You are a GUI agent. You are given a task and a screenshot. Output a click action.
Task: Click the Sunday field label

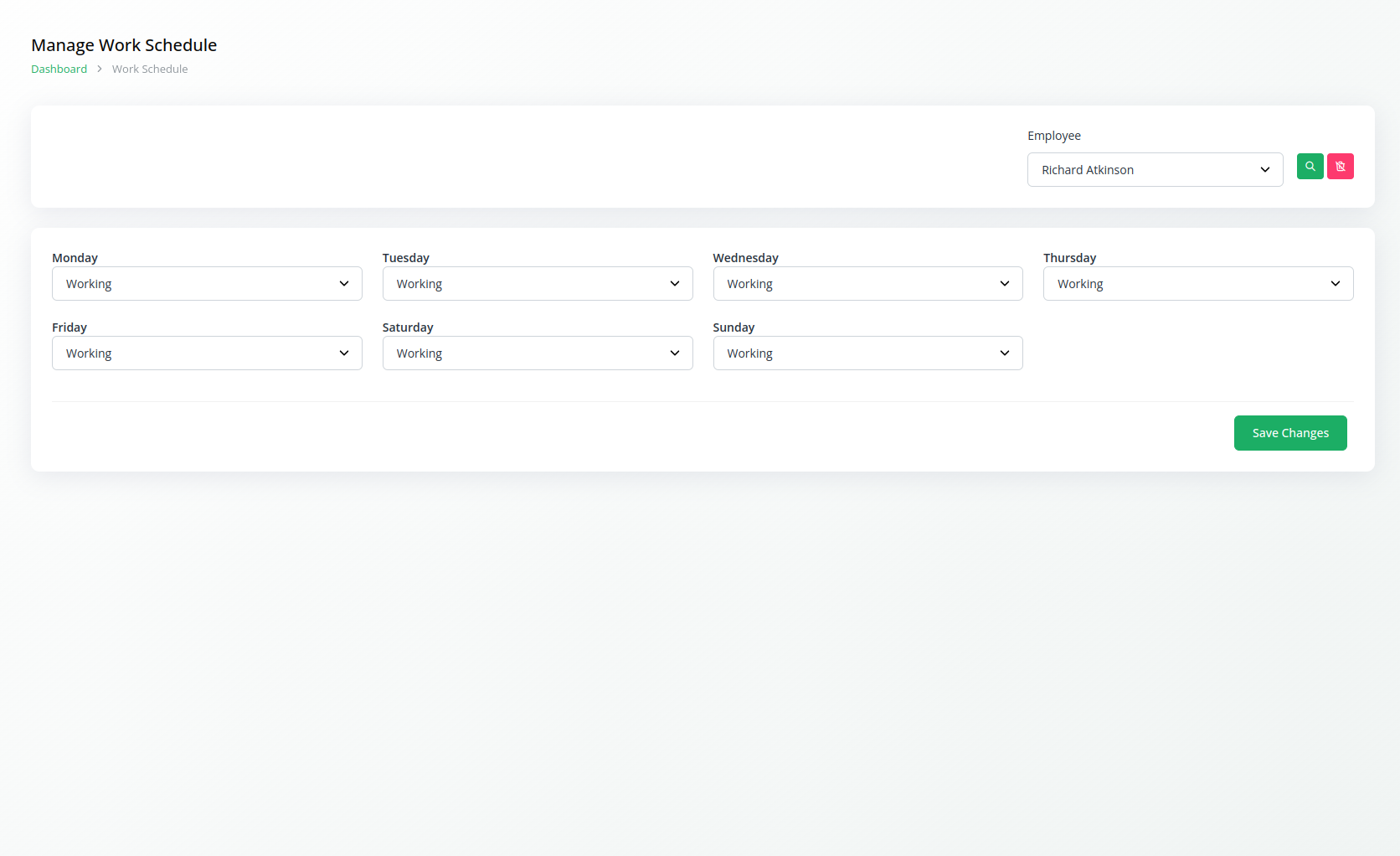[733, 327]
